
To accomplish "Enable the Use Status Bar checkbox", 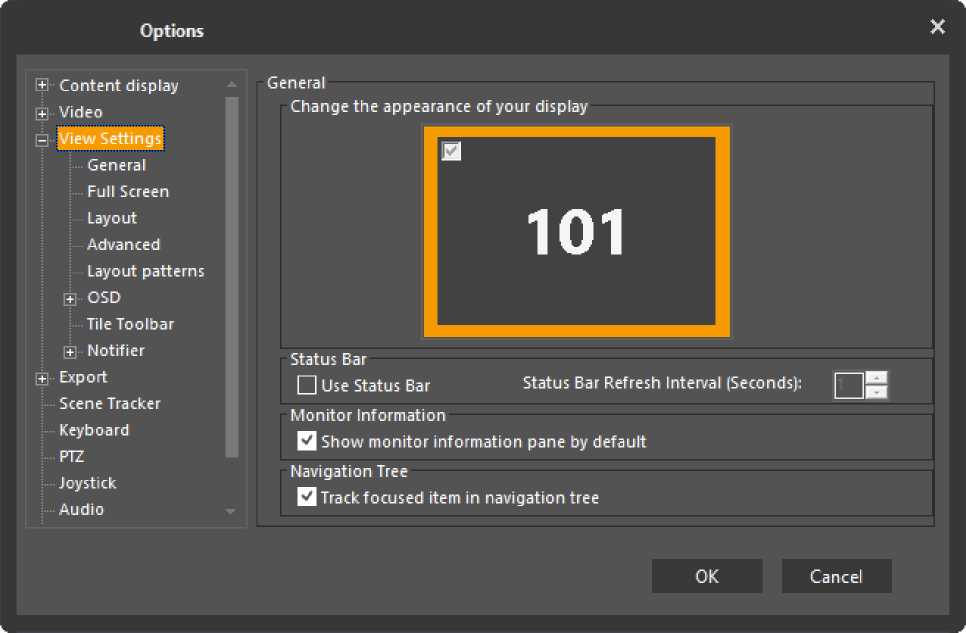I will pos(307,385).
